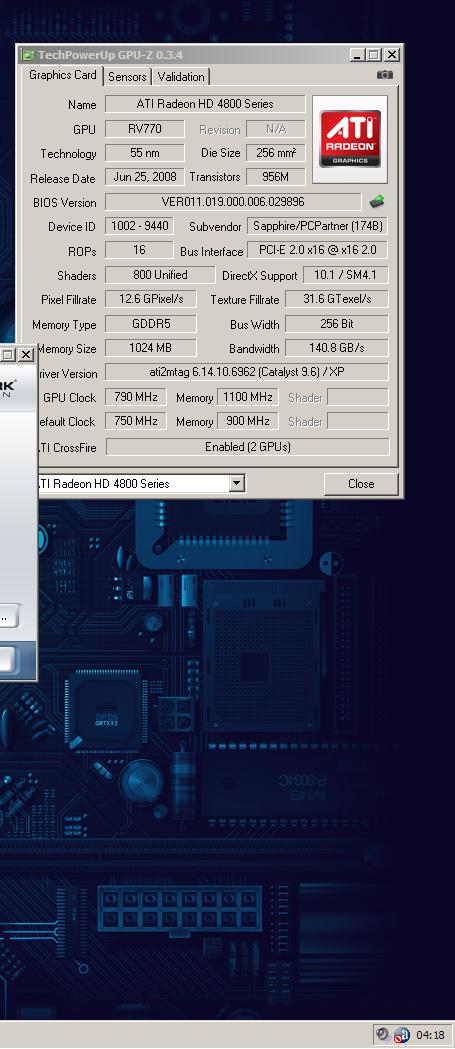Click the Bandwidth field 140.8 GB/s
455x1049 pixels.
[337, 348]
